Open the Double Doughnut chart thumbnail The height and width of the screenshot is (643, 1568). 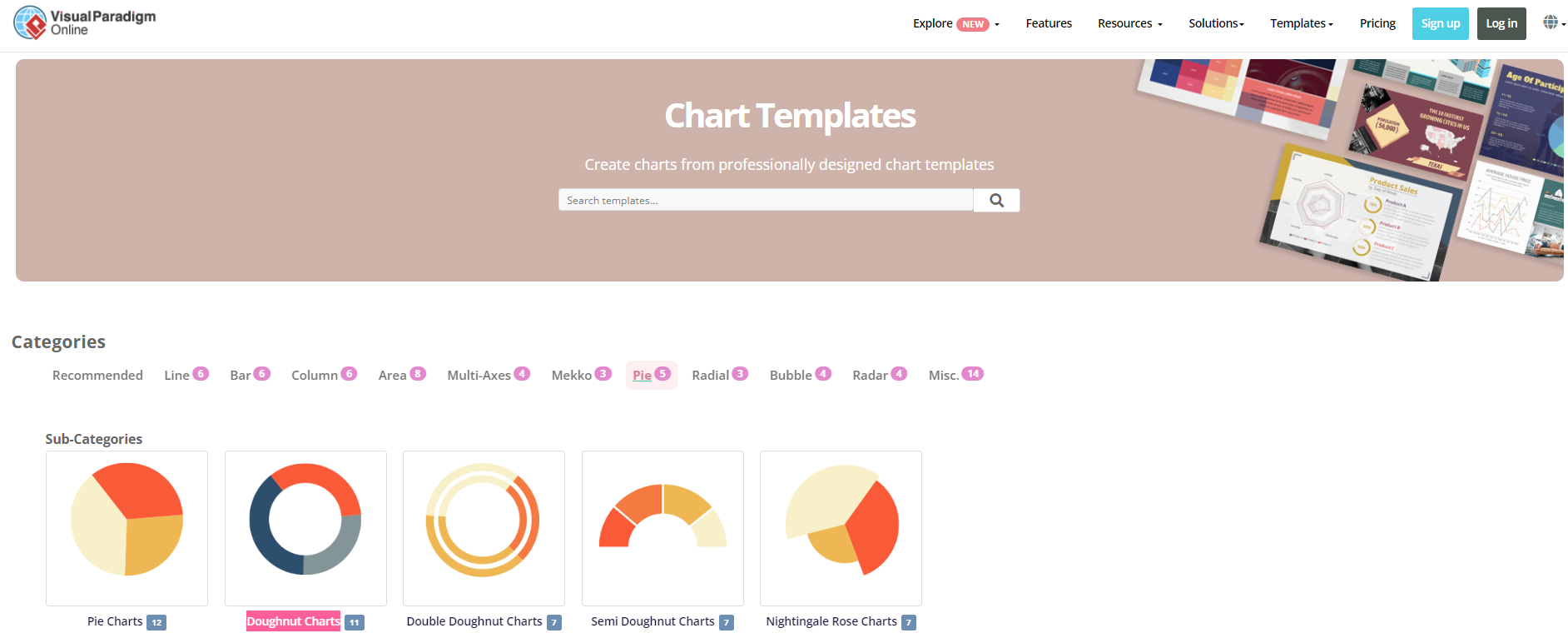point(484,528)
